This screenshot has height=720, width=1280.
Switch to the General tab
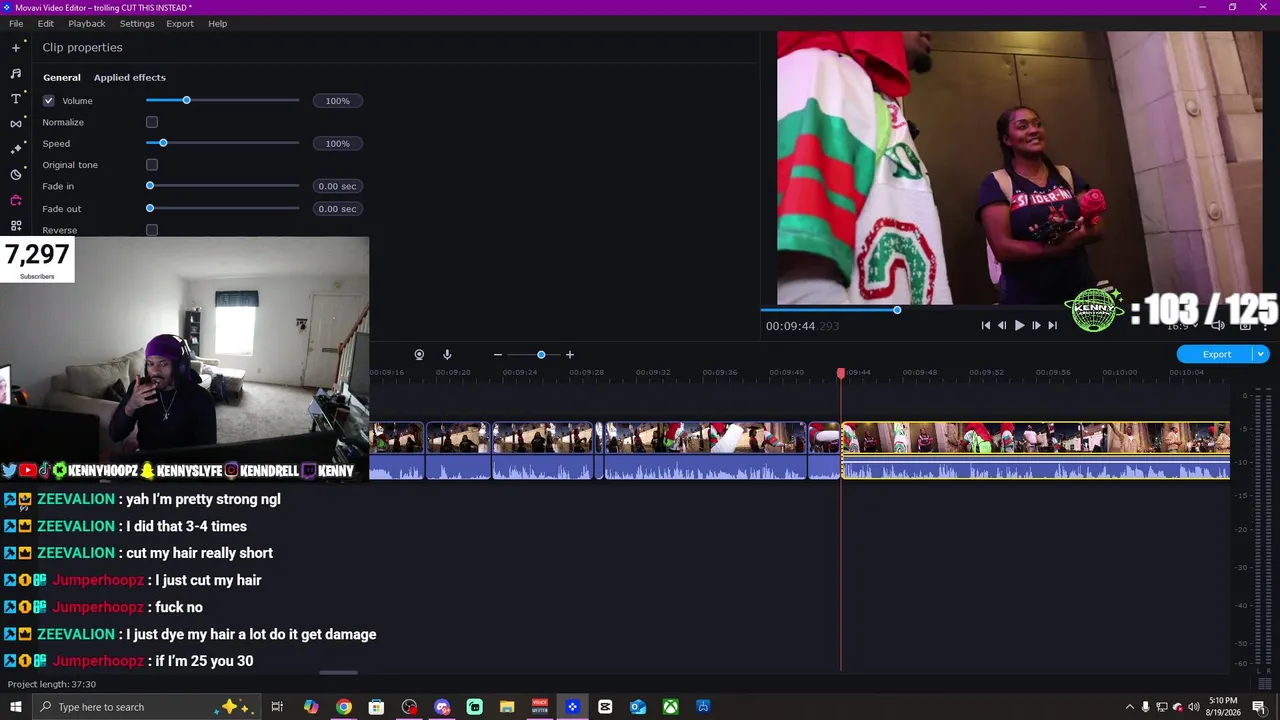[62, 77]
